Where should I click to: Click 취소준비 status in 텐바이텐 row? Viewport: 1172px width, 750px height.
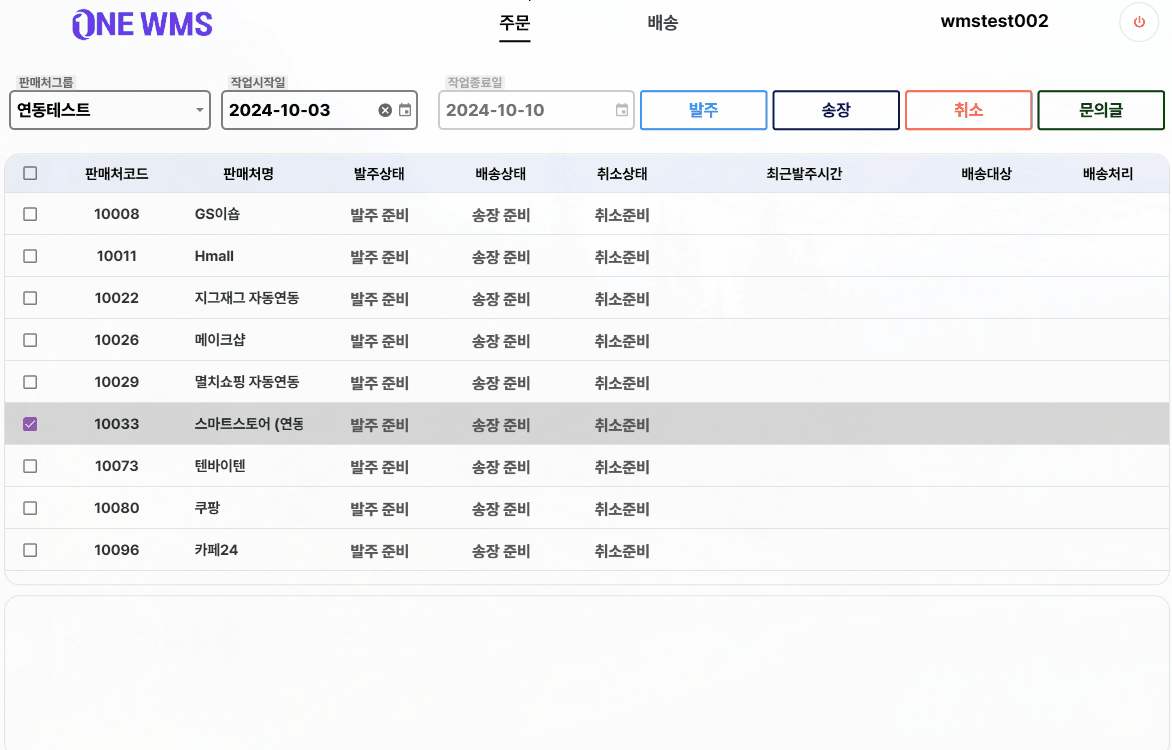pos(622,467)
